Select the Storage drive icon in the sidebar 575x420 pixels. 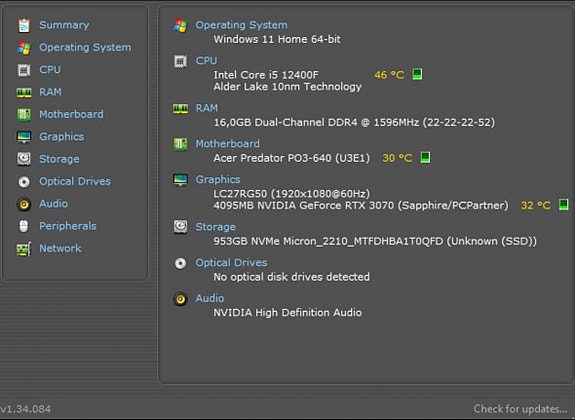(24, 159)
